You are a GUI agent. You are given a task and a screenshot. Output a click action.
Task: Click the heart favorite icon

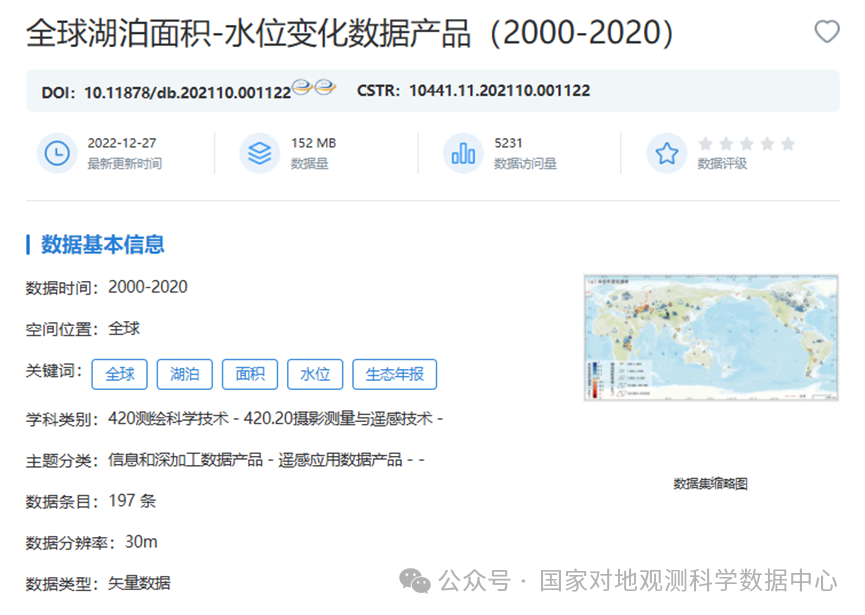pyautogui.click(x=827, y=32)
